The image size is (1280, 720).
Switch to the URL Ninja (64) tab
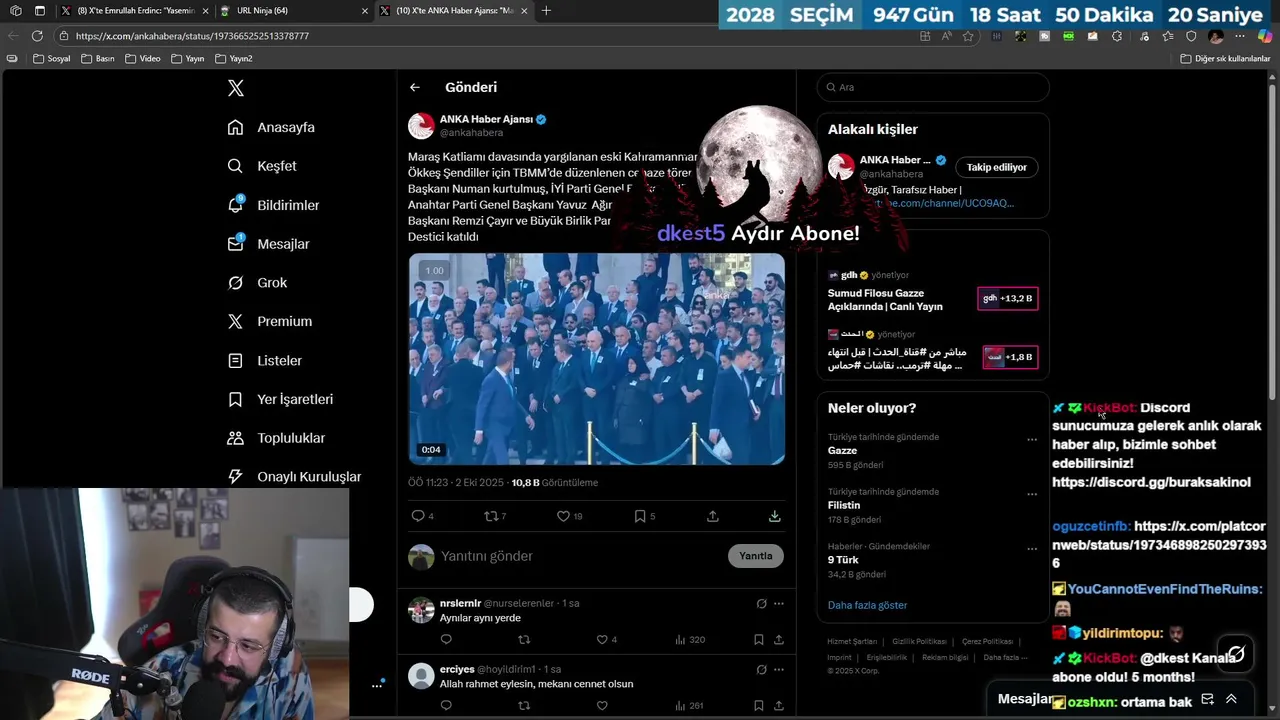pyautogui.click(x=292, y=11)
